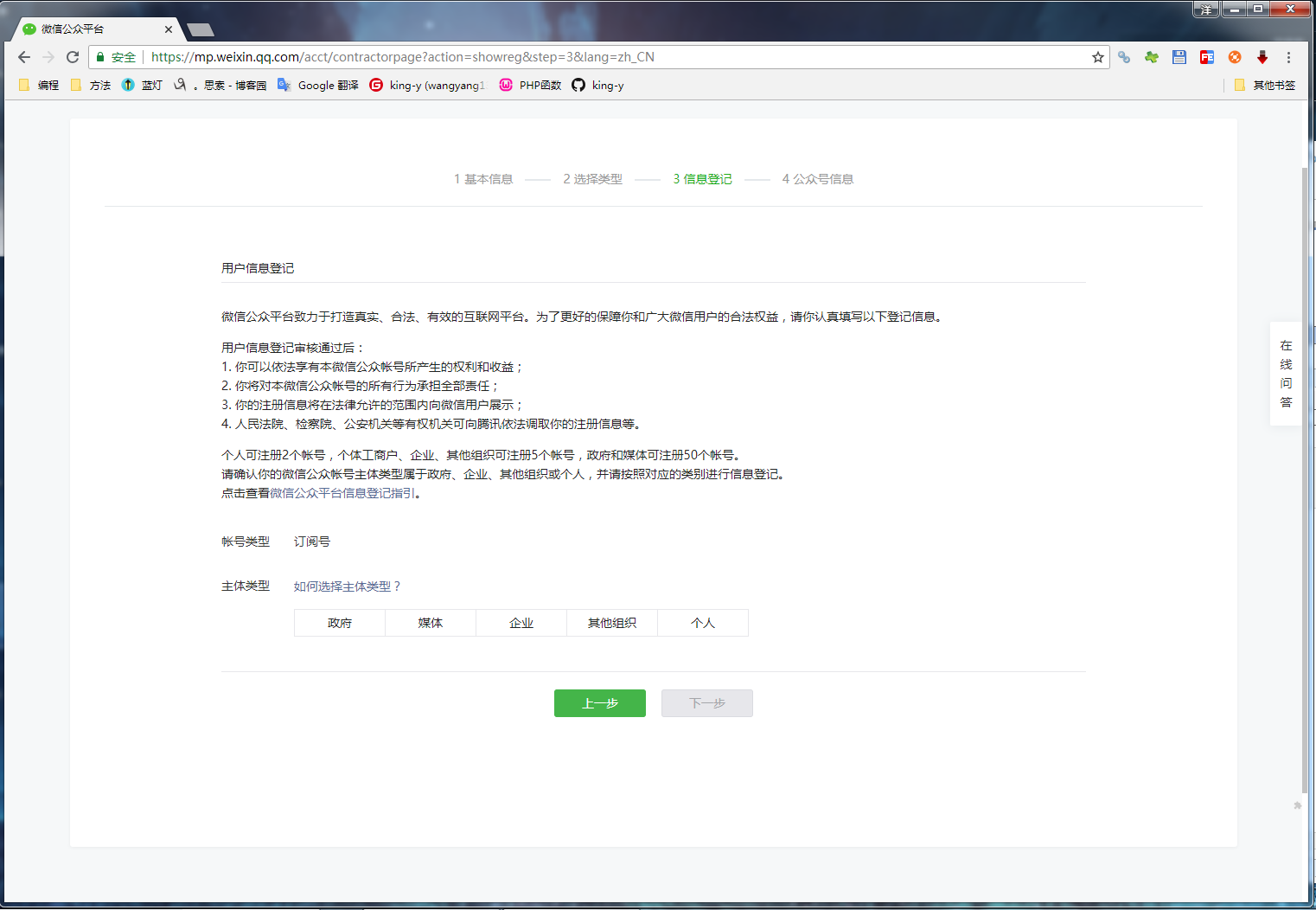Click the red download arrow extension icon
The height and width of the screenshot is (910, 1316).
click(1262, 57)
